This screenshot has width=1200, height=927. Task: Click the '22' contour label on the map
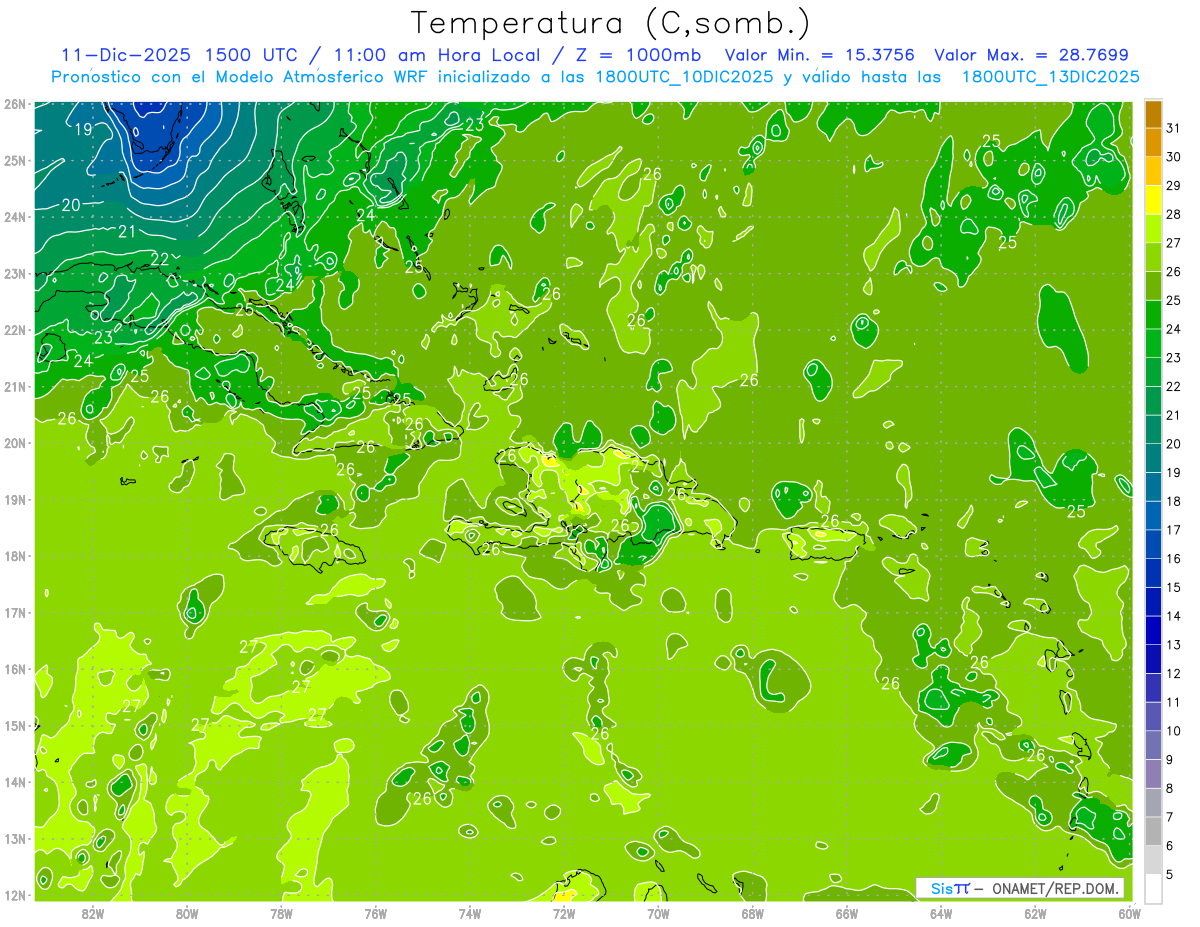click(160, 260)
